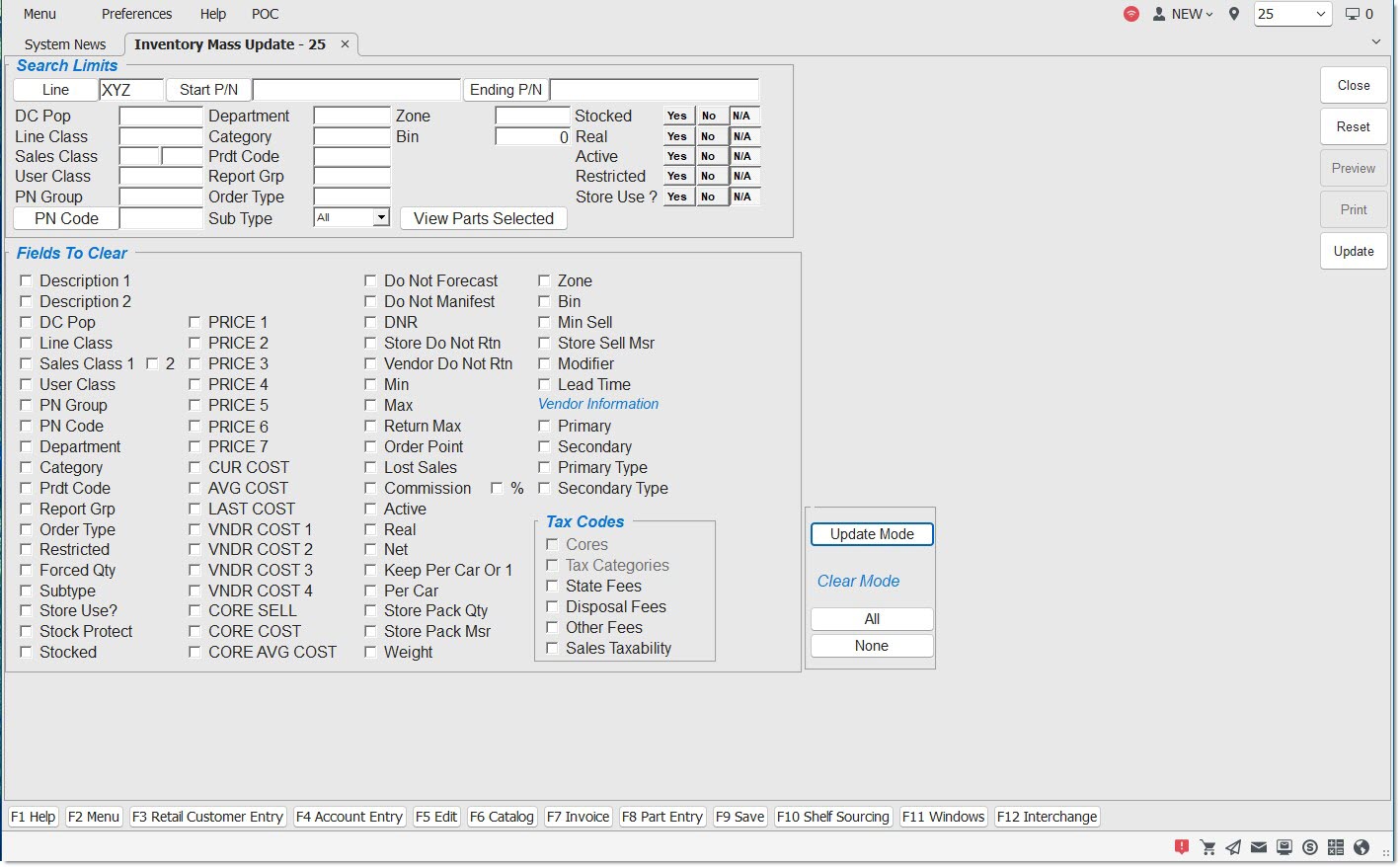Screen dimensions: 1400x867
Task: Click the globe icon in status bar
Action: point(1361,846)
